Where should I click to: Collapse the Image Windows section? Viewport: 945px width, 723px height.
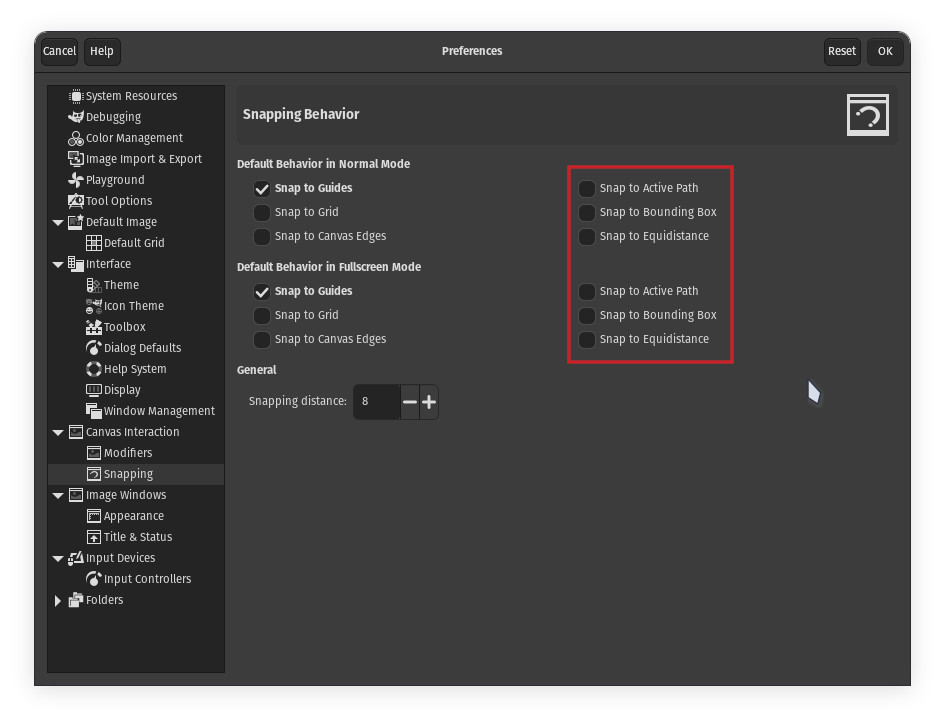coord(58,495)
